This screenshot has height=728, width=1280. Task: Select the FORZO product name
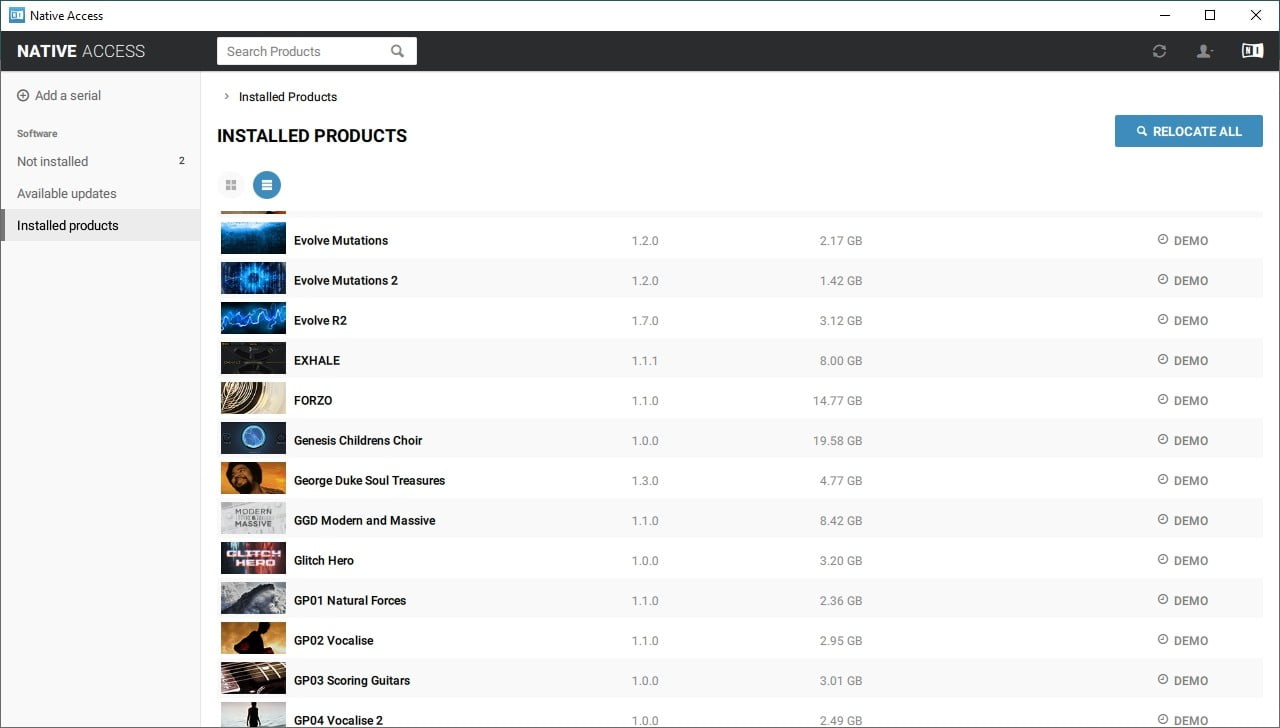313,401
